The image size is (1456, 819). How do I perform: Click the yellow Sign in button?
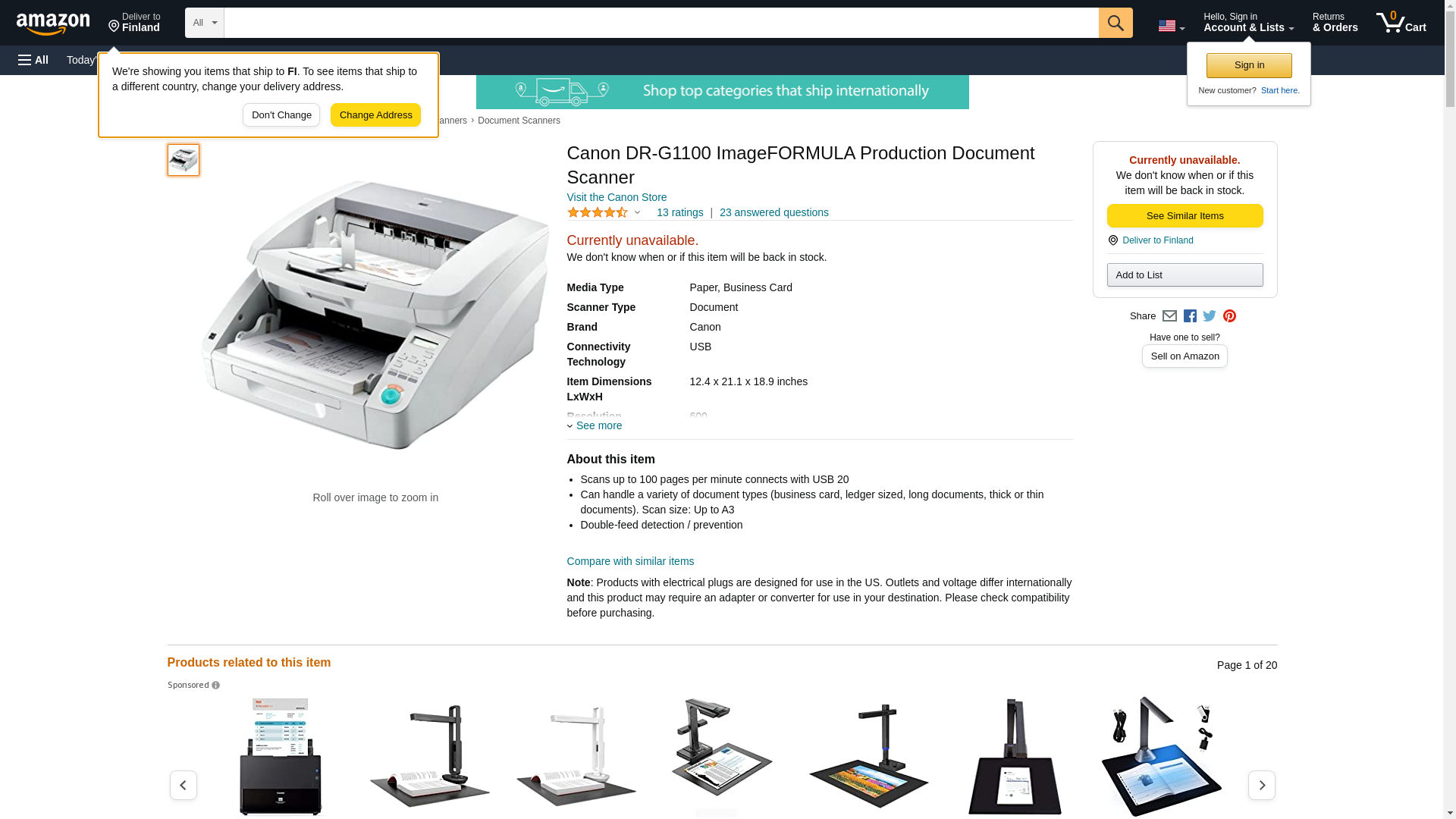pyautogui.click(x=1249, y=65)
